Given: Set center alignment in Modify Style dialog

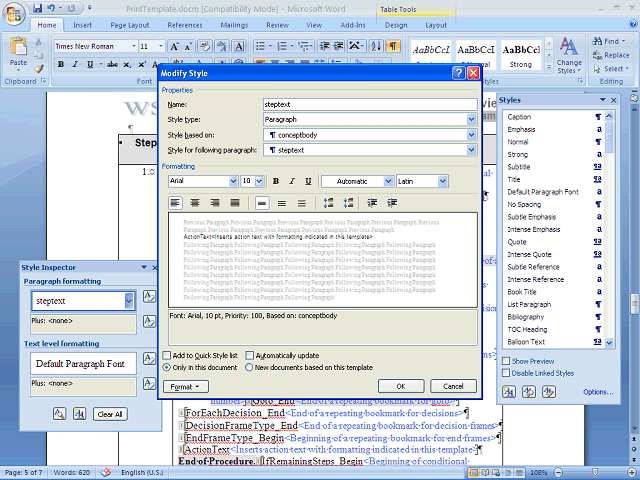Looking at the screenshot, I should click(195, 203).
